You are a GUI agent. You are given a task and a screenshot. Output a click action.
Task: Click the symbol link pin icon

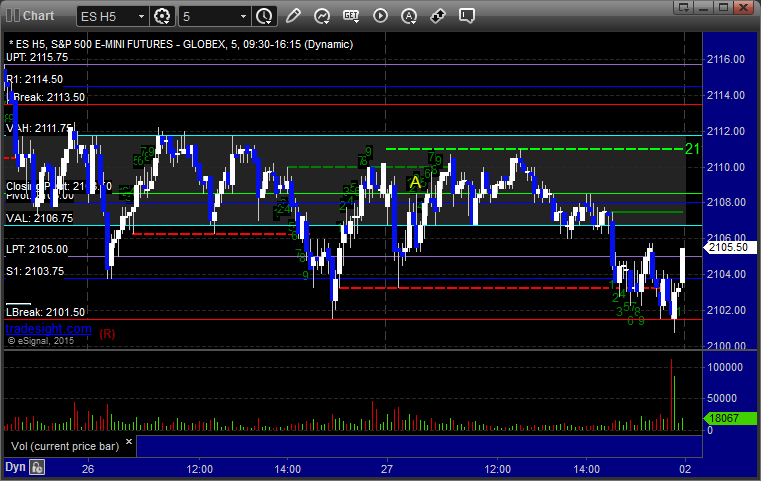[438, 16]
